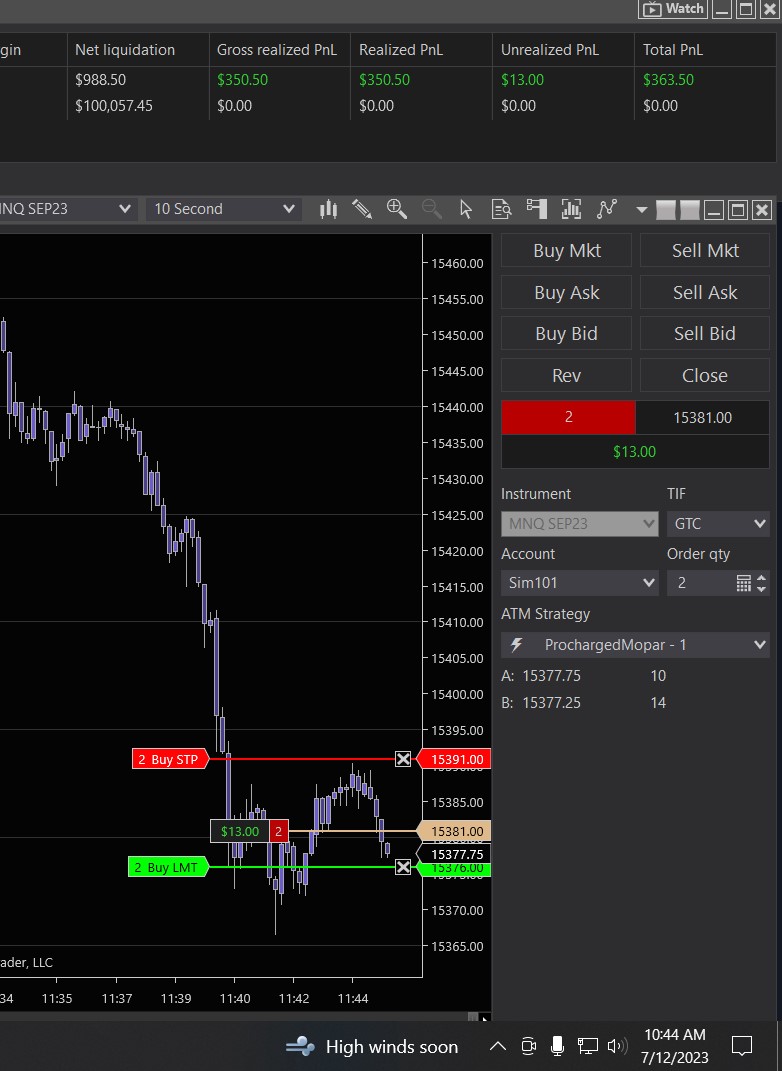The width and height of the screenshot is (782, 1071).
Task: Select the 2 Buy STP order flag
Action: coord(169,759)
